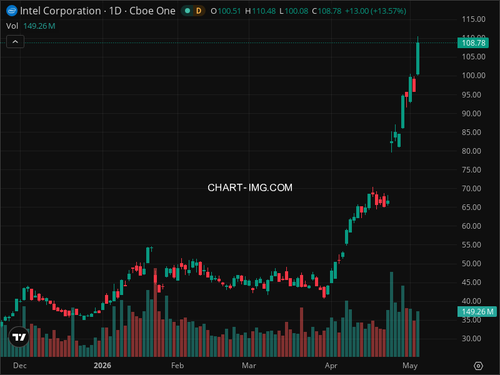Click the Mar label on time axis
Image resolution: width=500 pixels, height=375 pixels.
coord(249,366)
